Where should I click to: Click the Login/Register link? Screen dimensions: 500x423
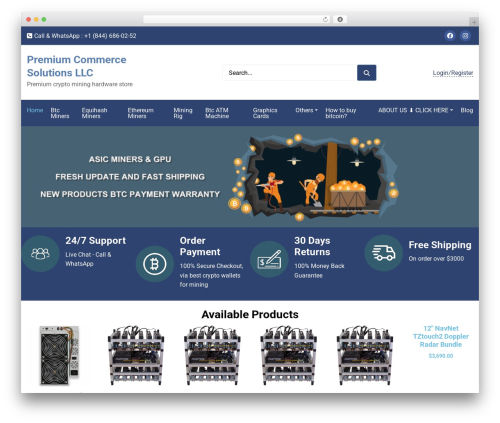pos(453,73)
